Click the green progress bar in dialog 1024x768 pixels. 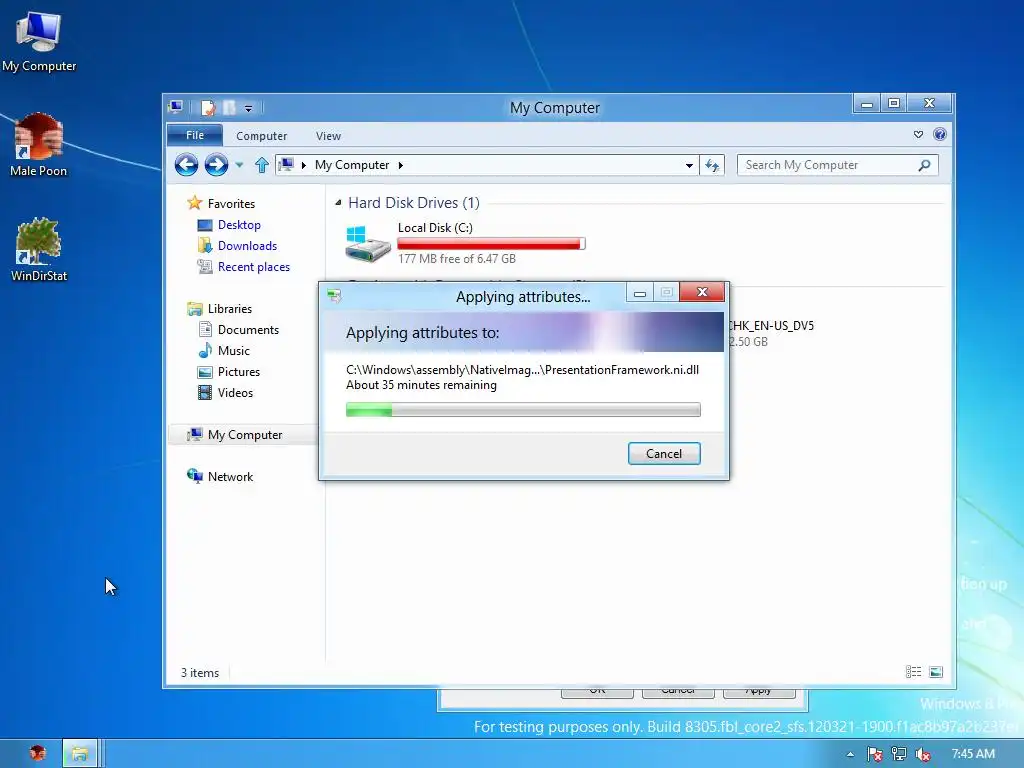pyautogui.click(x=523, y=410)
